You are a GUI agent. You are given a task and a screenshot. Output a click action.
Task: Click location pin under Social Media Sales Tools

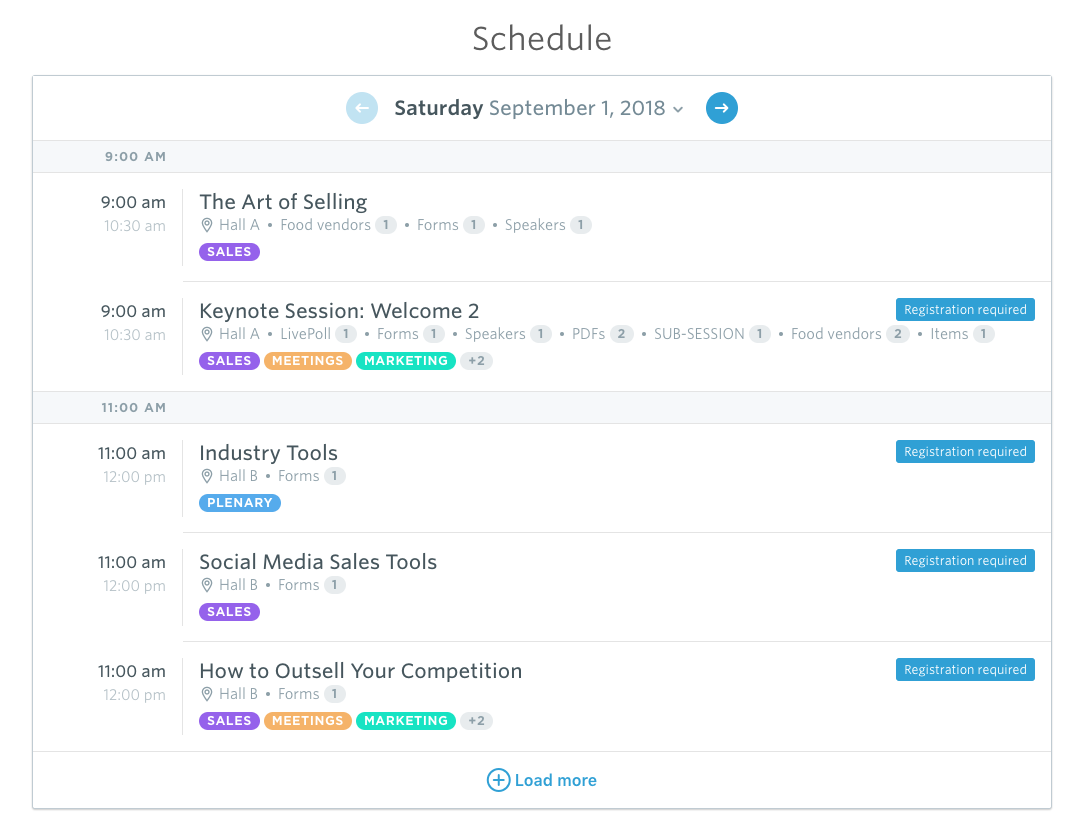coord(207,585)
